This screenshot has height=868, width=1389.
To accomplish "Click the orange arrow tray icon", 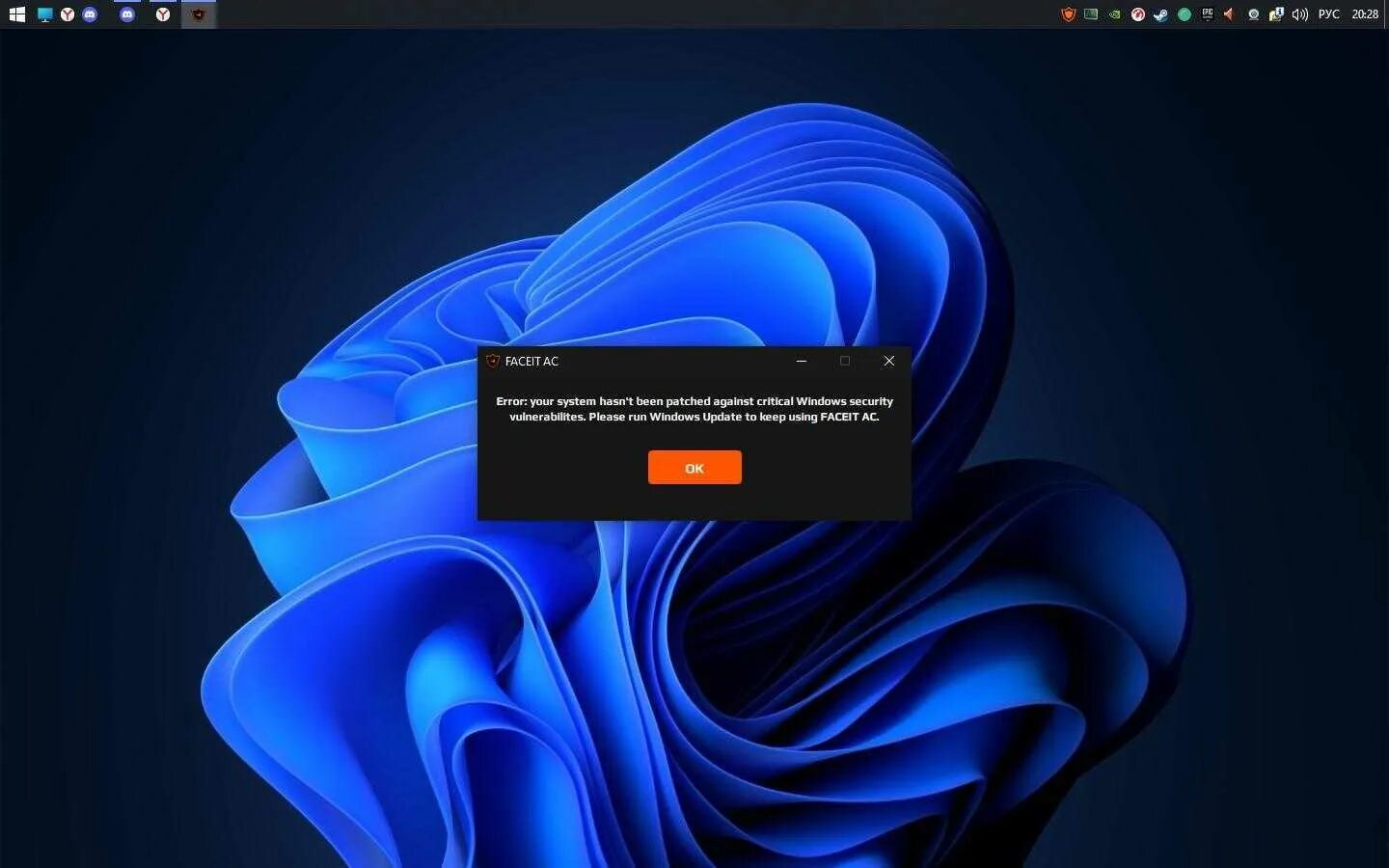I will pos(1229,14).
